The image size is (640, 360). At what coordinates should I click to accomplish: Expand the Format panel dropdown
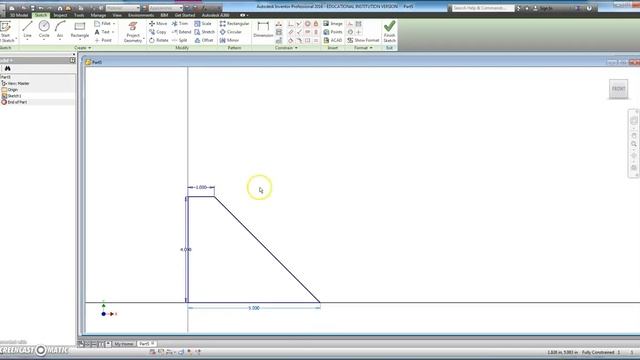363,48
